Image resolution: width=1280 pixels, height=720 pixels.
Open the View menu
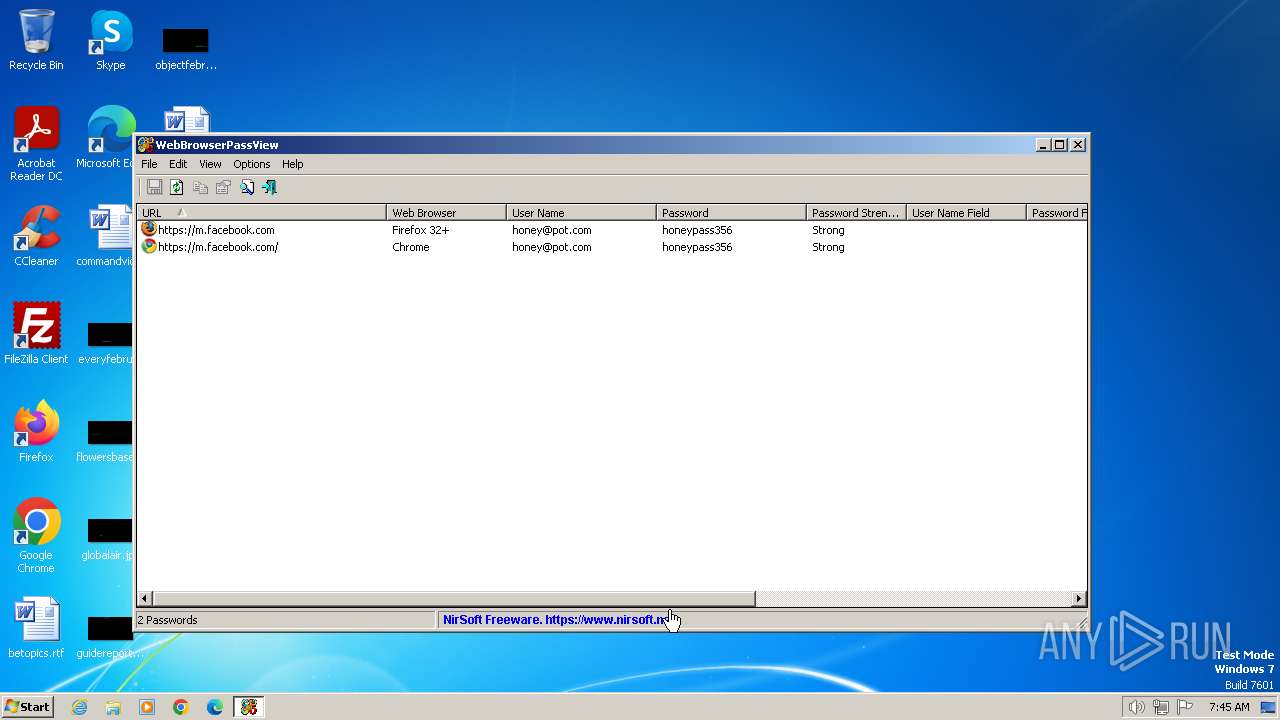tap(210, 164)
